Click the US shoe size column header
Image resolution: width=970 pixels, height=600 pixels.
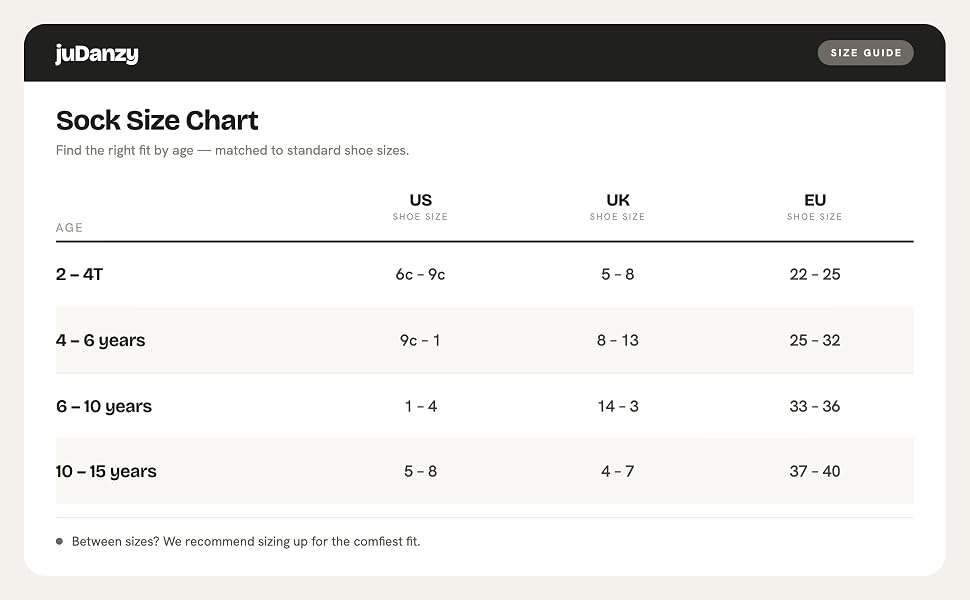[x=420, y=207]
